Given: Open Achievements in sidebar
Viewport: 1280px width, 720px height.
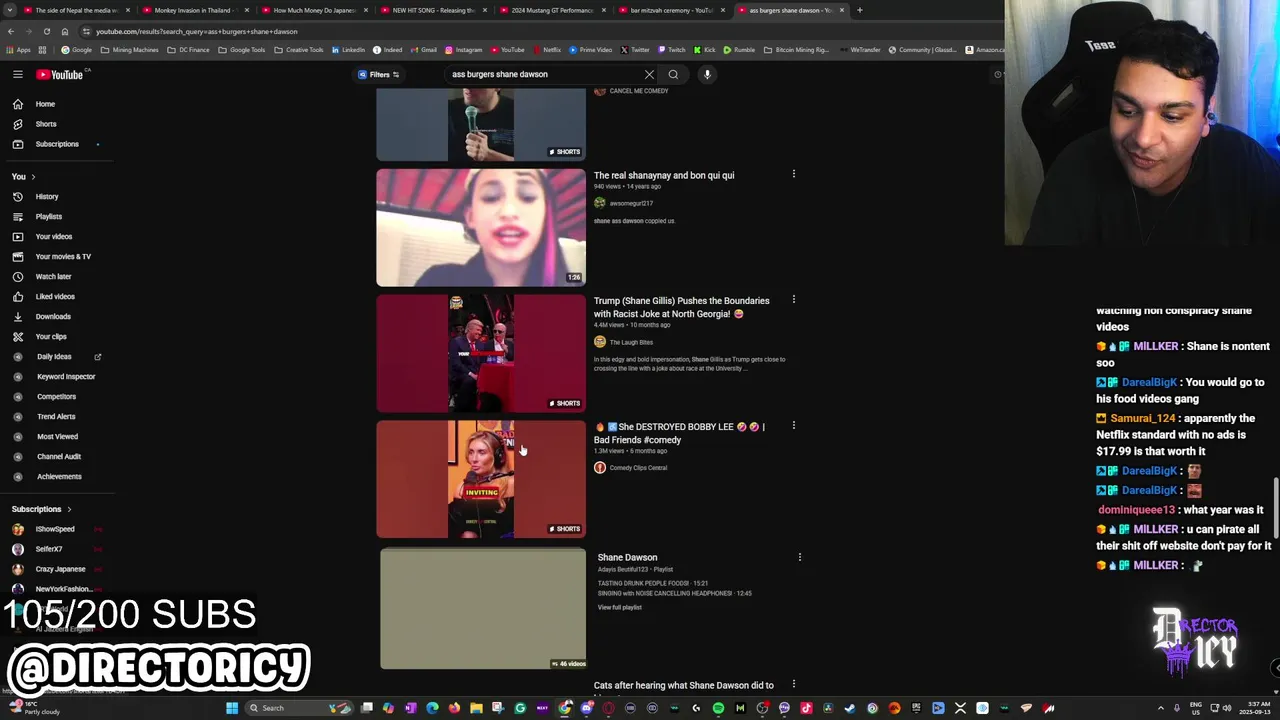Looking at the screenshot, I should point(59,477).
